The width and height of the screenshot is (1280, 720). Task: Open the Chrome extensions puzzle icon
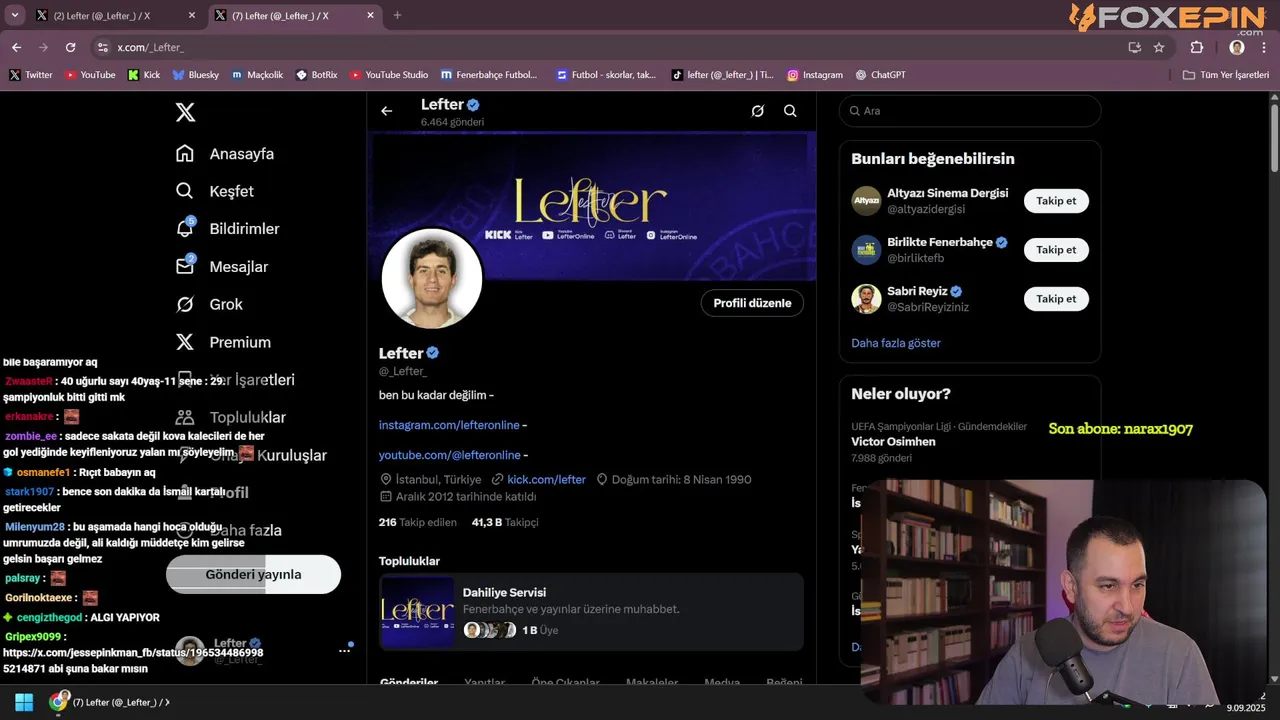pyautogui.click(x=1197, y=47)
